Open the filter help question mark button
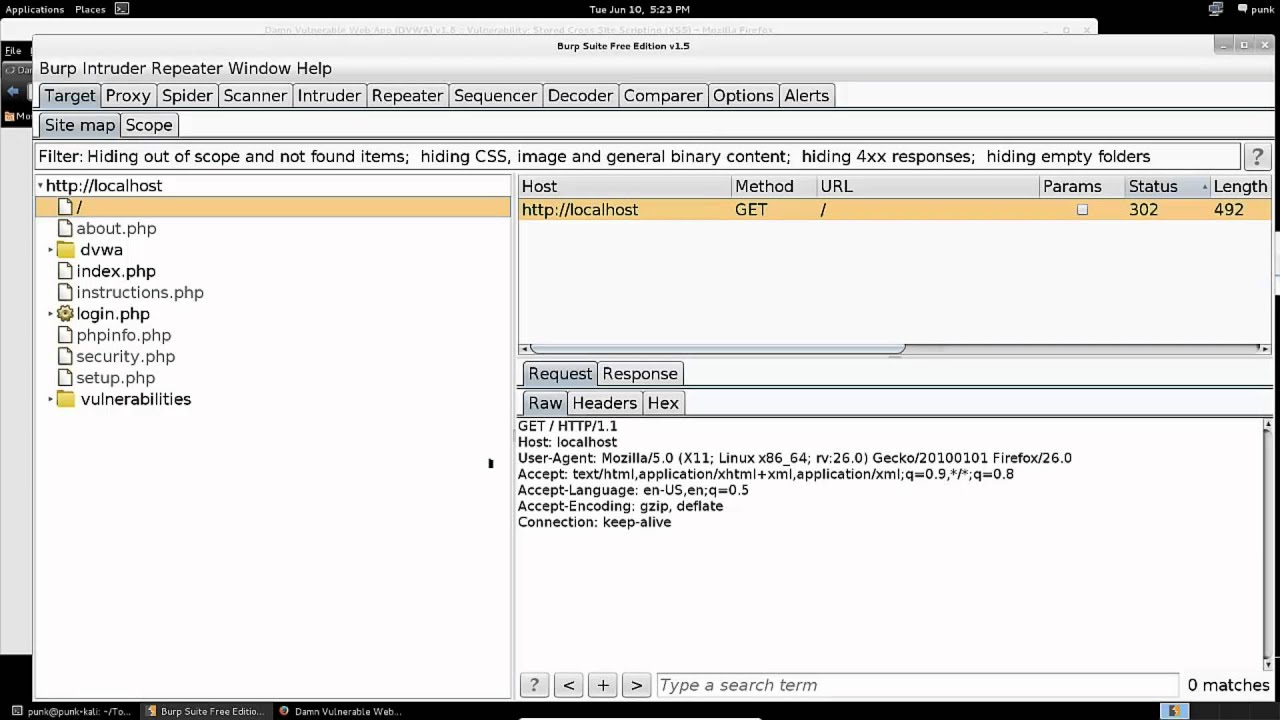Viewport: 1280px width, 720px height. 1257,157
